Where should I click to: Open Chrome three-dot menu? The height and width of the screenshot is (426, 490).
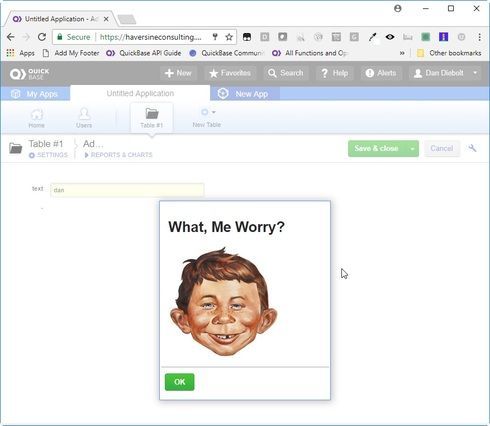[479, 37]
